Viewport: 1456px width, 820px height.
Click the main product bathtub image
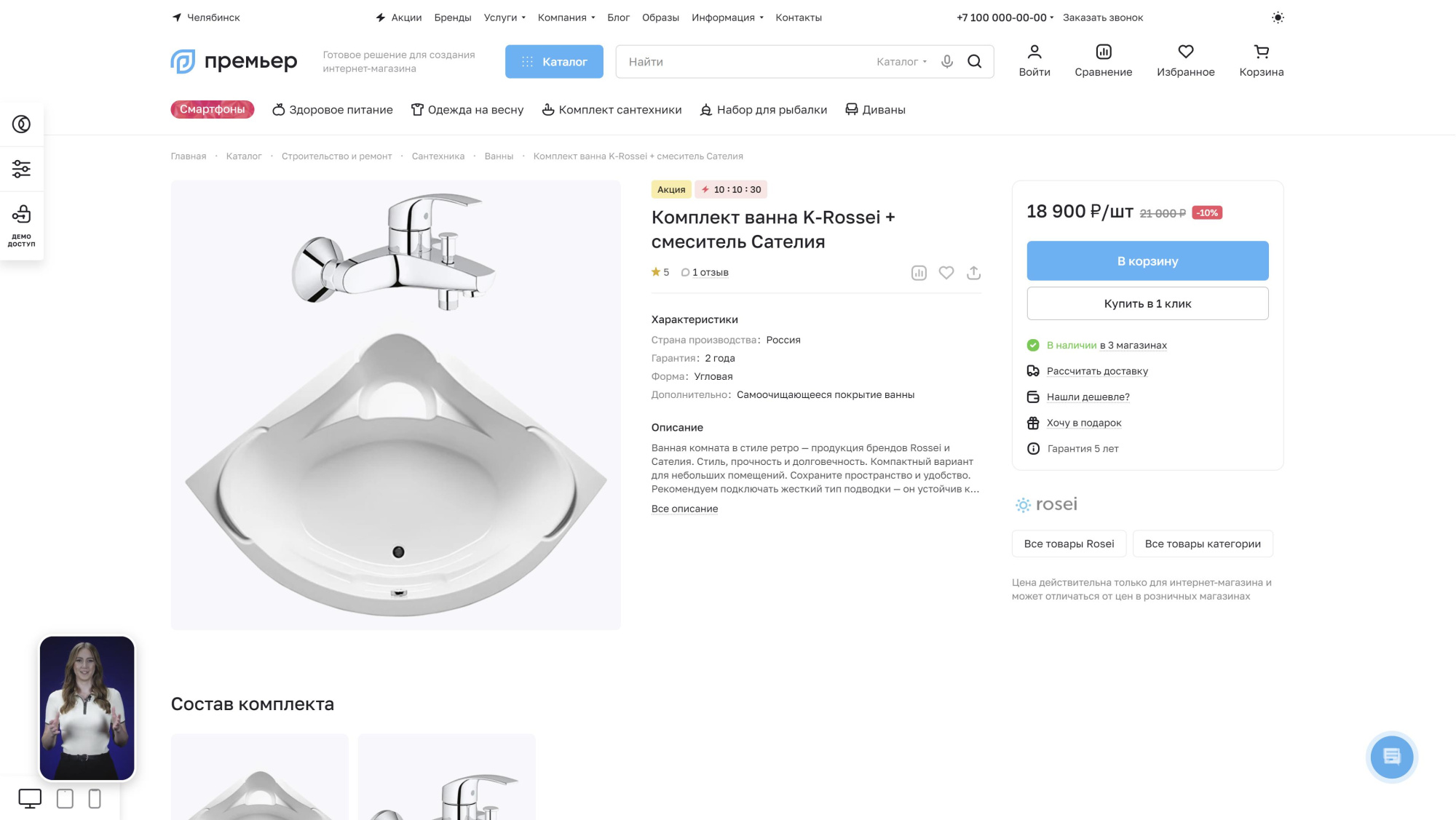(x=395, y=405)
